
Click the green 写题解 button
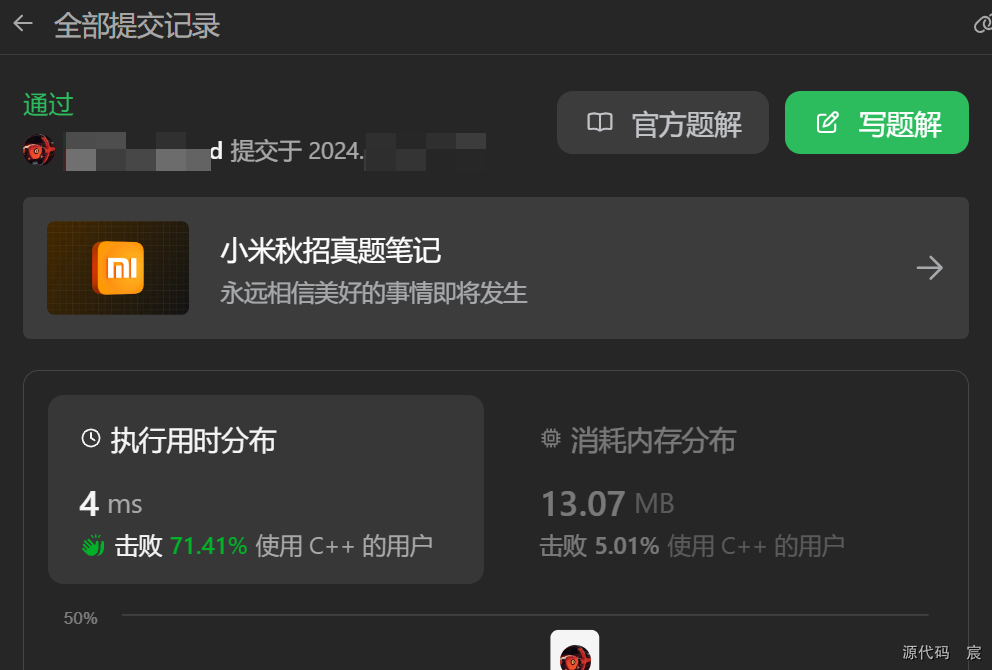point(876,122)
